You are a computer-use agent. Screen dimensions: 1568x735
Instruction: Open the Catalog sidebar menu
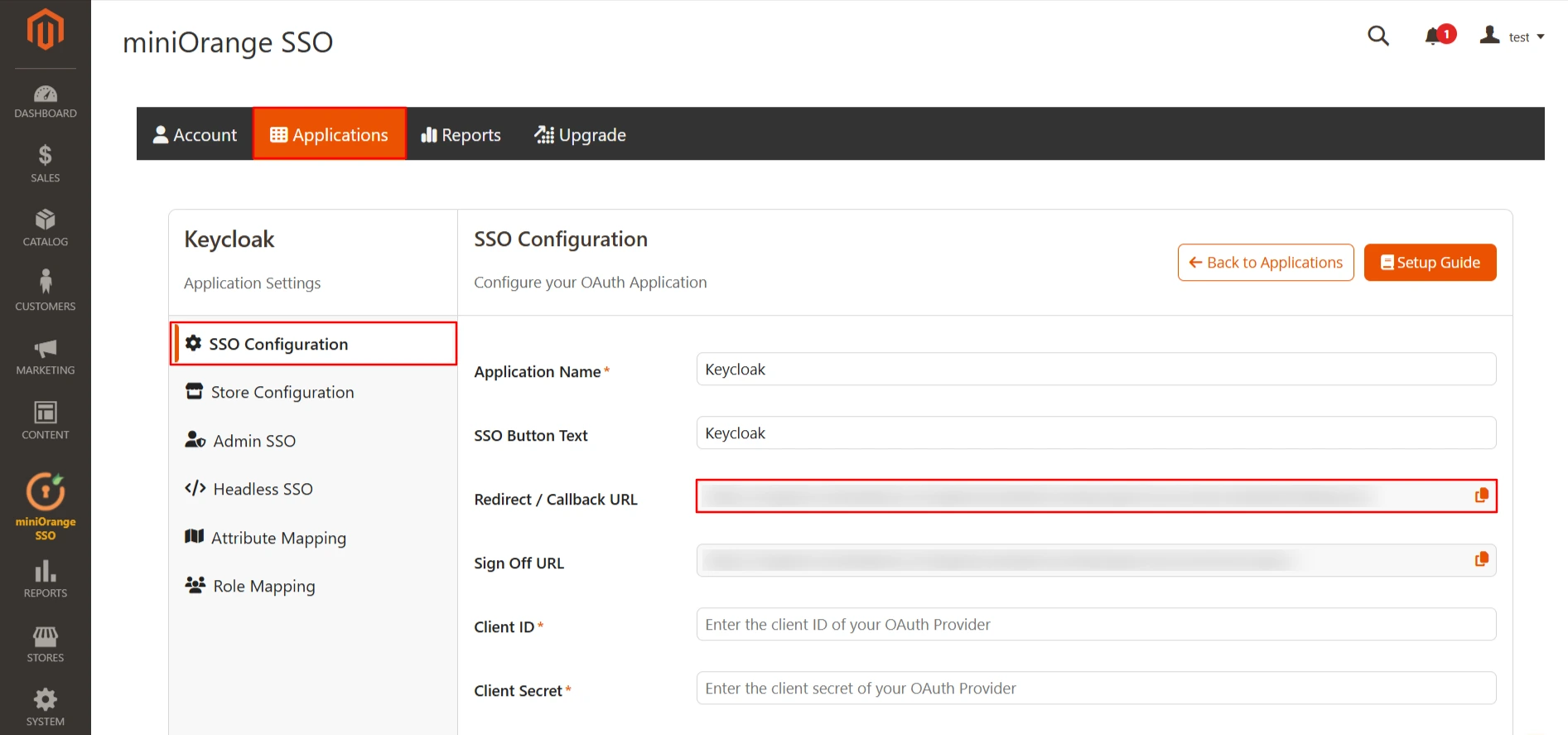pos(46,228)
